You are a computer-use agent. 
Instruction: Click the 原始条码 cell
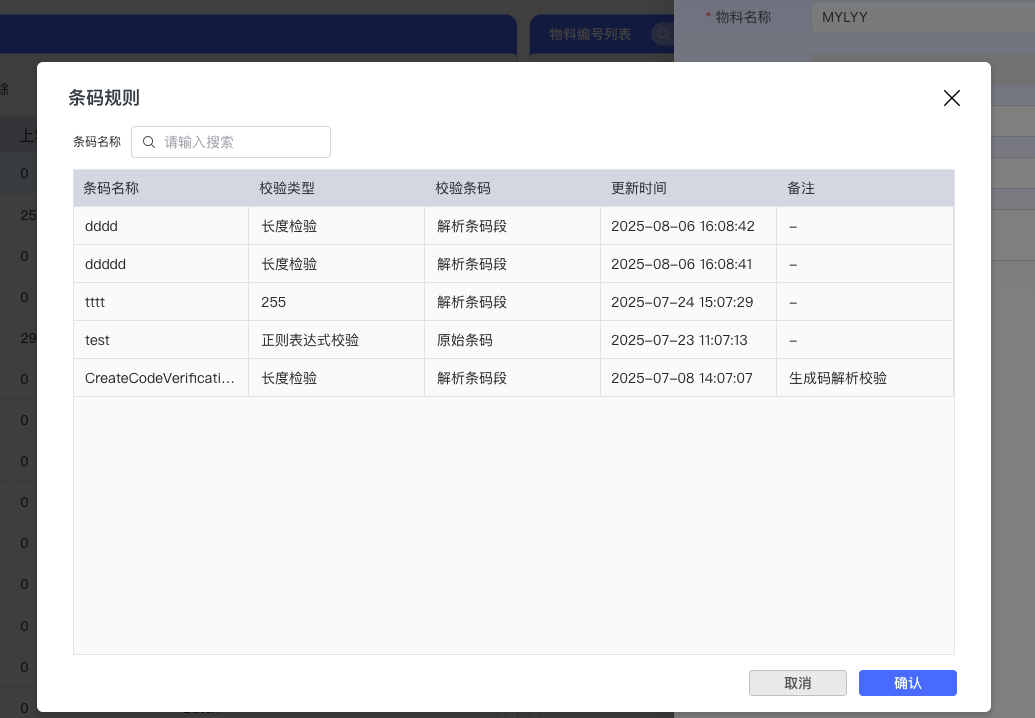pos(465,340)
